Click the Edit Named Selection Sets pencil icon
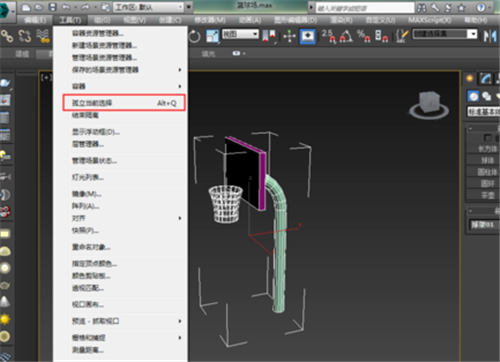The height and width of the screenshot is (362, 500). (402, 36)
